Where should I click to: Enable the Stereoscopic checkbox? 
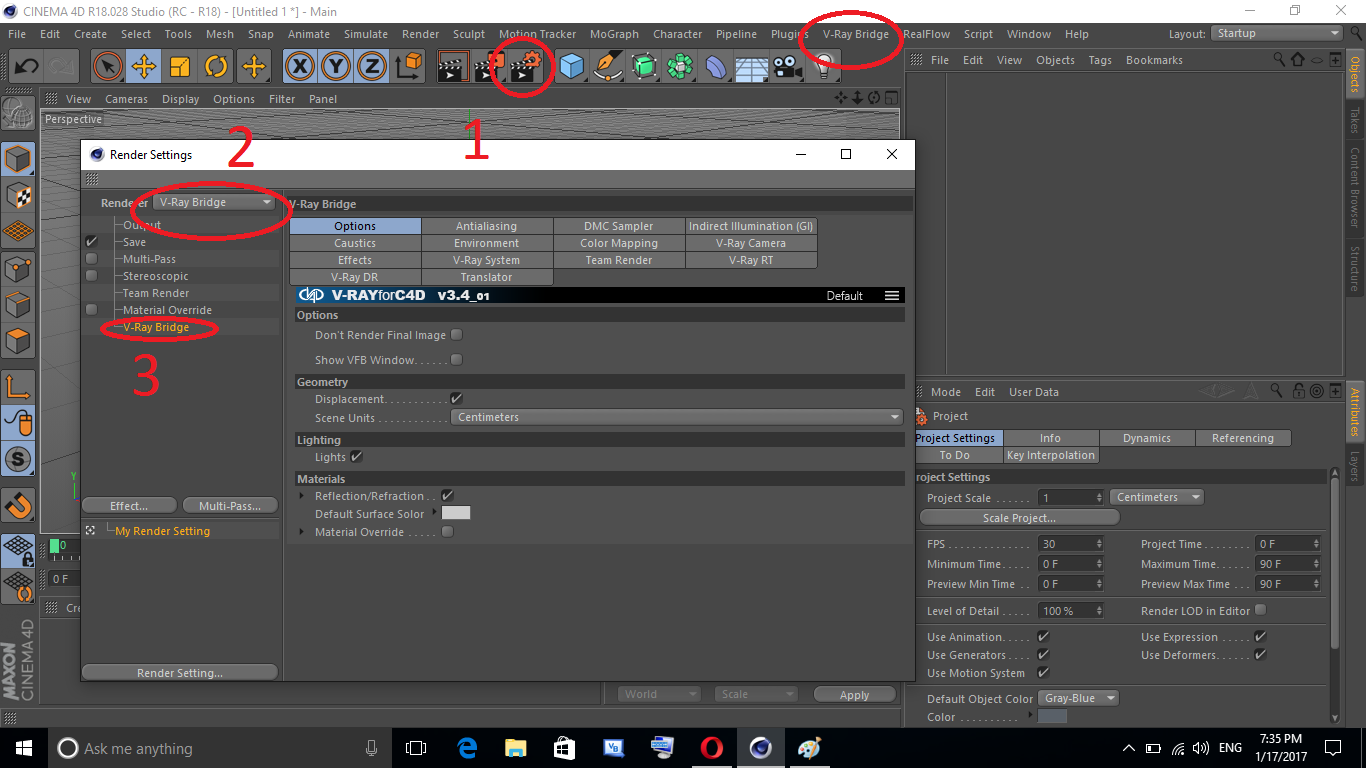coord(92,276)
